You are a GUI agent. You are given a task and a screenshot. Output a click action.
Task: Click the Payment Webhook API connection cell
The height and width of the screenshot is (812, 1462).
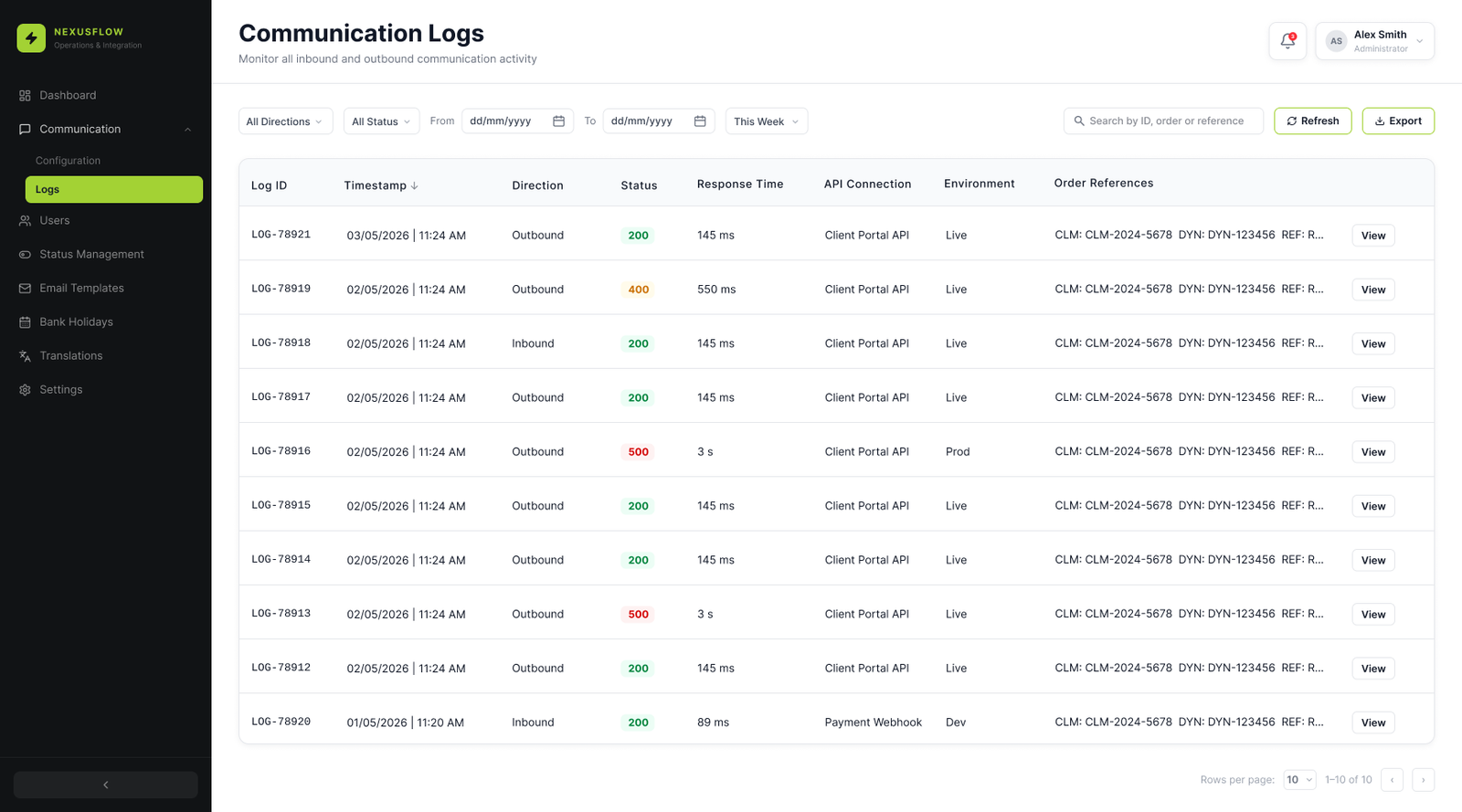pyautogui.click(x=874, y=722)
